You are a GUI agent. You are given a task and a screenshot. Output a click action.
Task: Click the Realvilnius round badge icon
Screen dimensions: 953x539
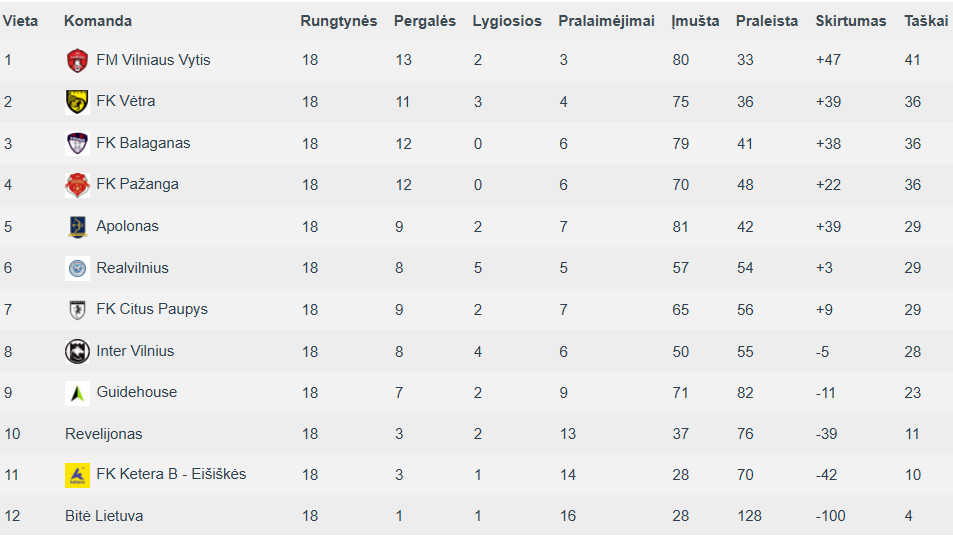pos(77,268)
